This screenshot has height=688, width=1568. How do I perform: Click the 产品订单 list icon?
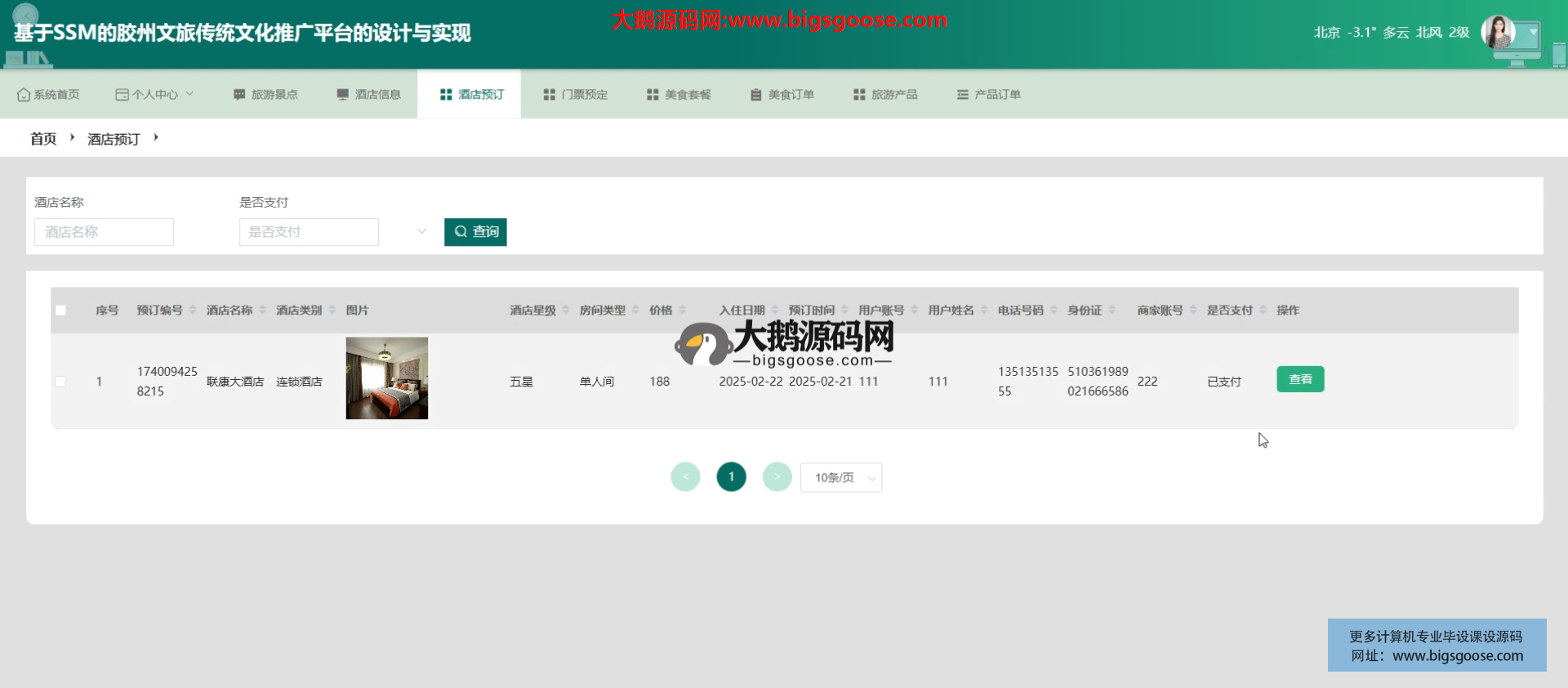[x=963, y=95]
